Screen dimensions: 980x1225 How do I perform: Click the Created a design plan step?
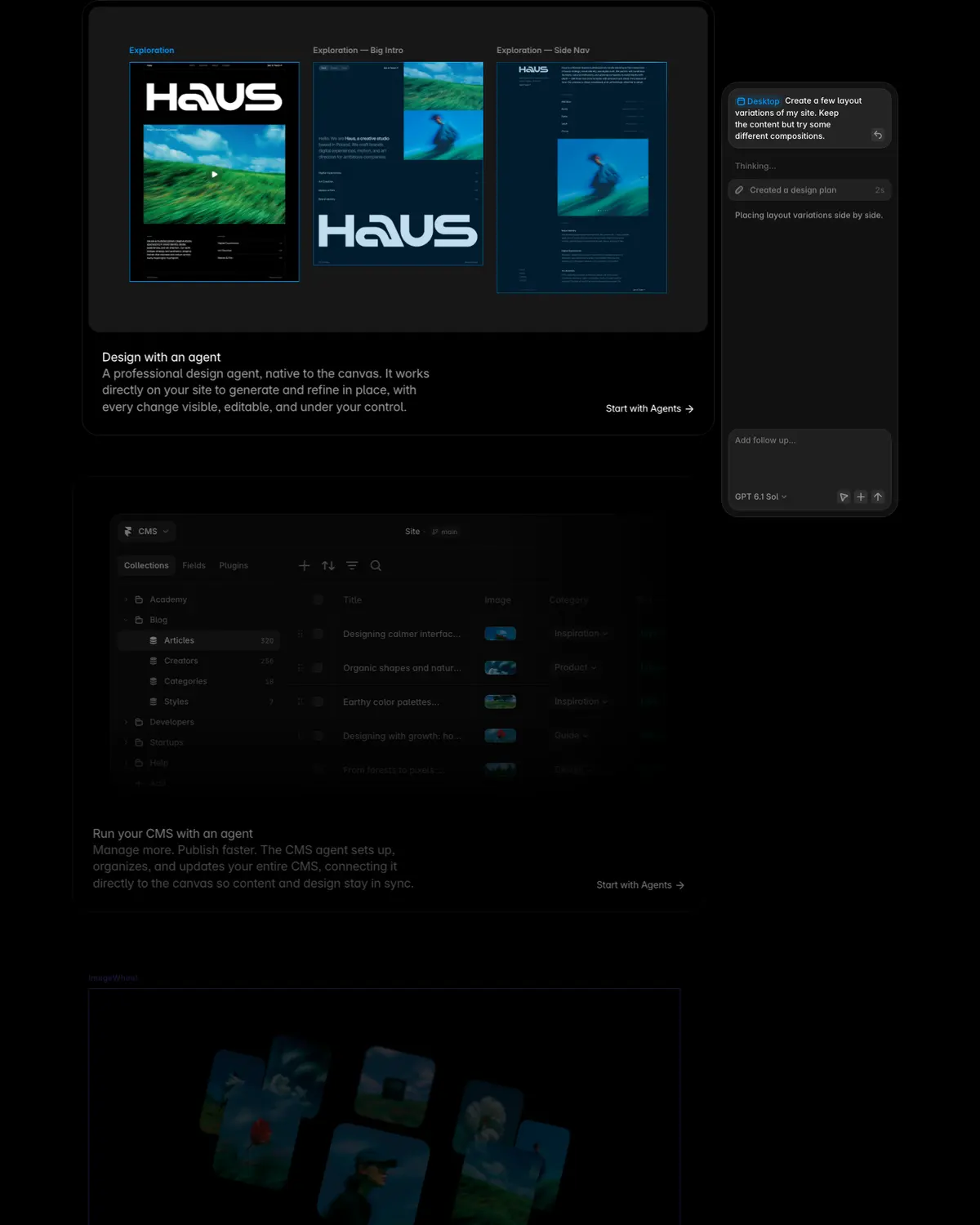pyautogui.click(x=809, y=190)
